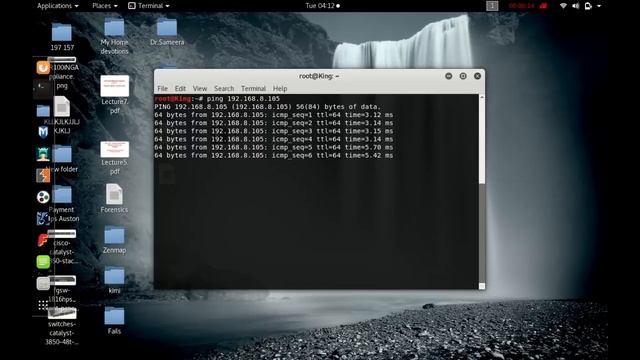Click the icmp_seq=2 time=3.14 ms line
The height and width of the screenshot is (360, 640).
273,123
